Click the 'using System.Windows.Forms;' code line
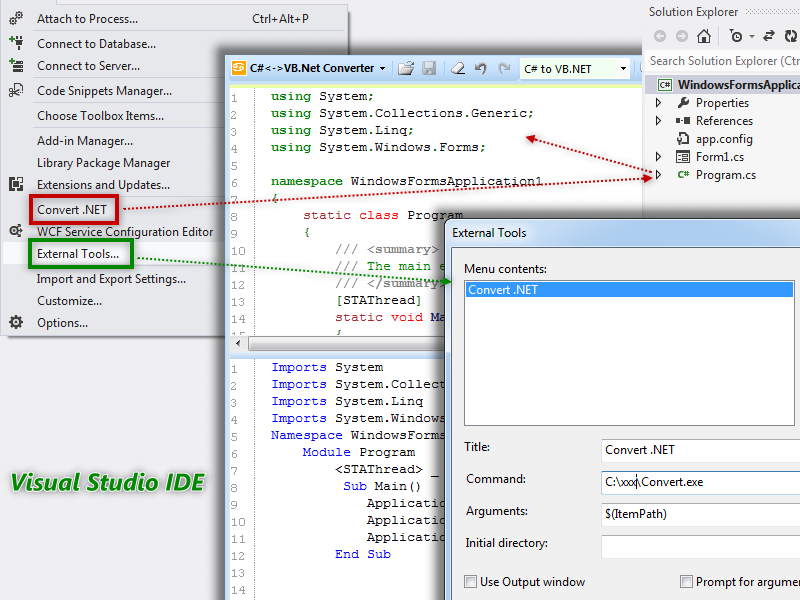The image size is (800, 600). [378, 147]
